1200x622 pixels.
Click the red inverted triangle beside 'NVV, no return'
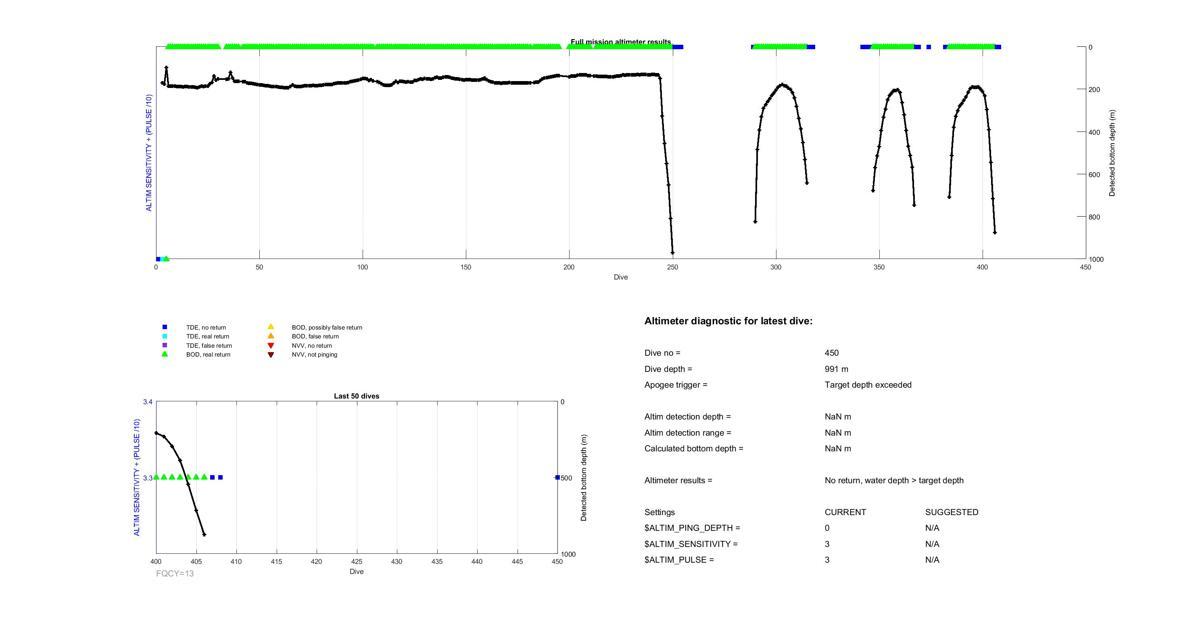point(270,345)
